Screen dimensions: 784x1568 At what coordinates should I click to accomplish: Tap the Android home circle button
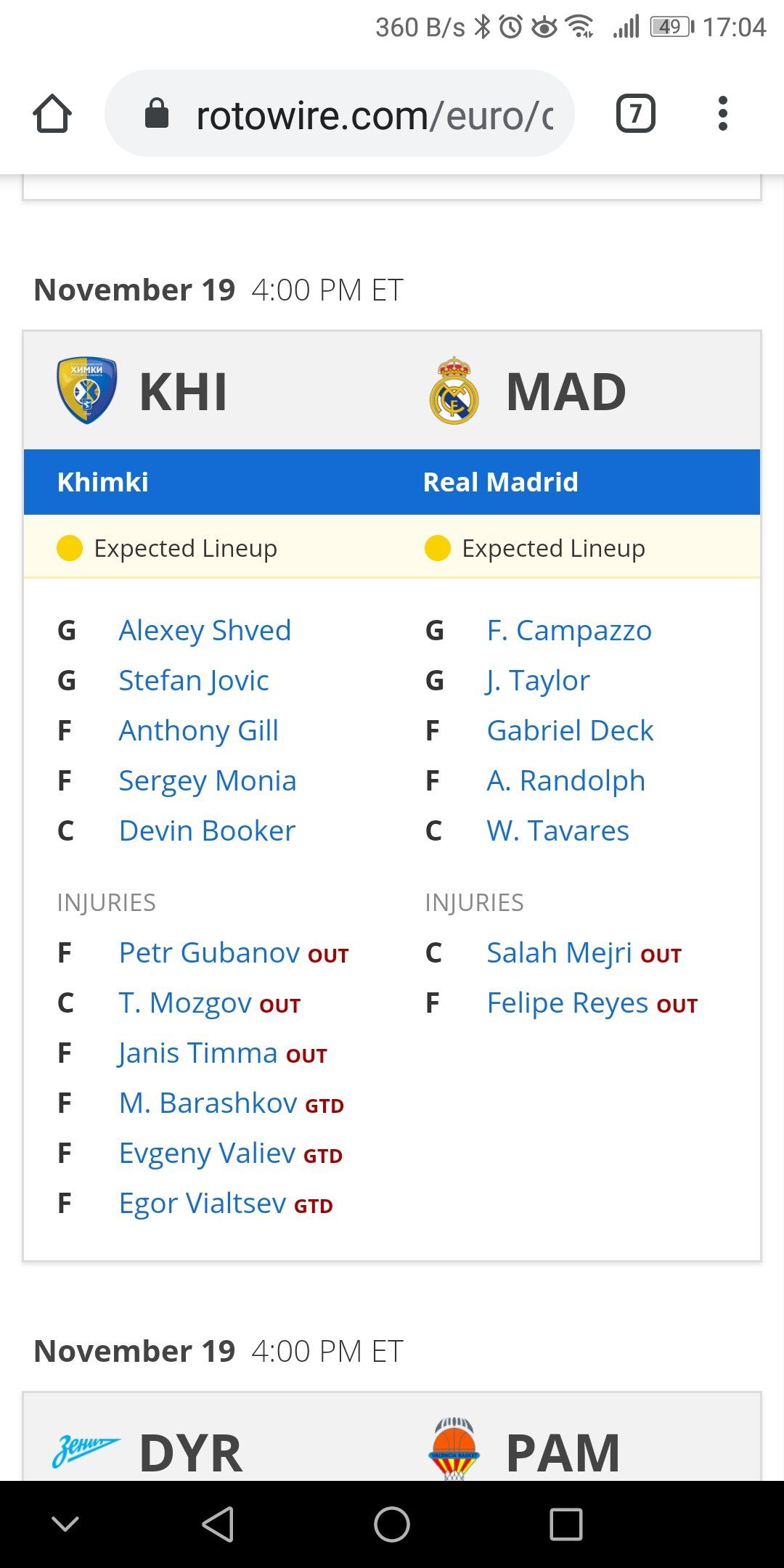(392, 1524)
